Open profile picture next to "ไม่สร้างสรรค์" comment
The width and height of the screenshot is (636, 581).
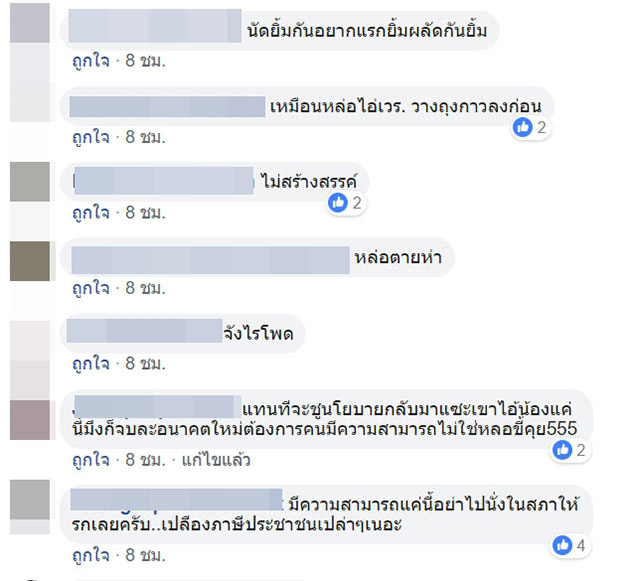pos(29,181)
